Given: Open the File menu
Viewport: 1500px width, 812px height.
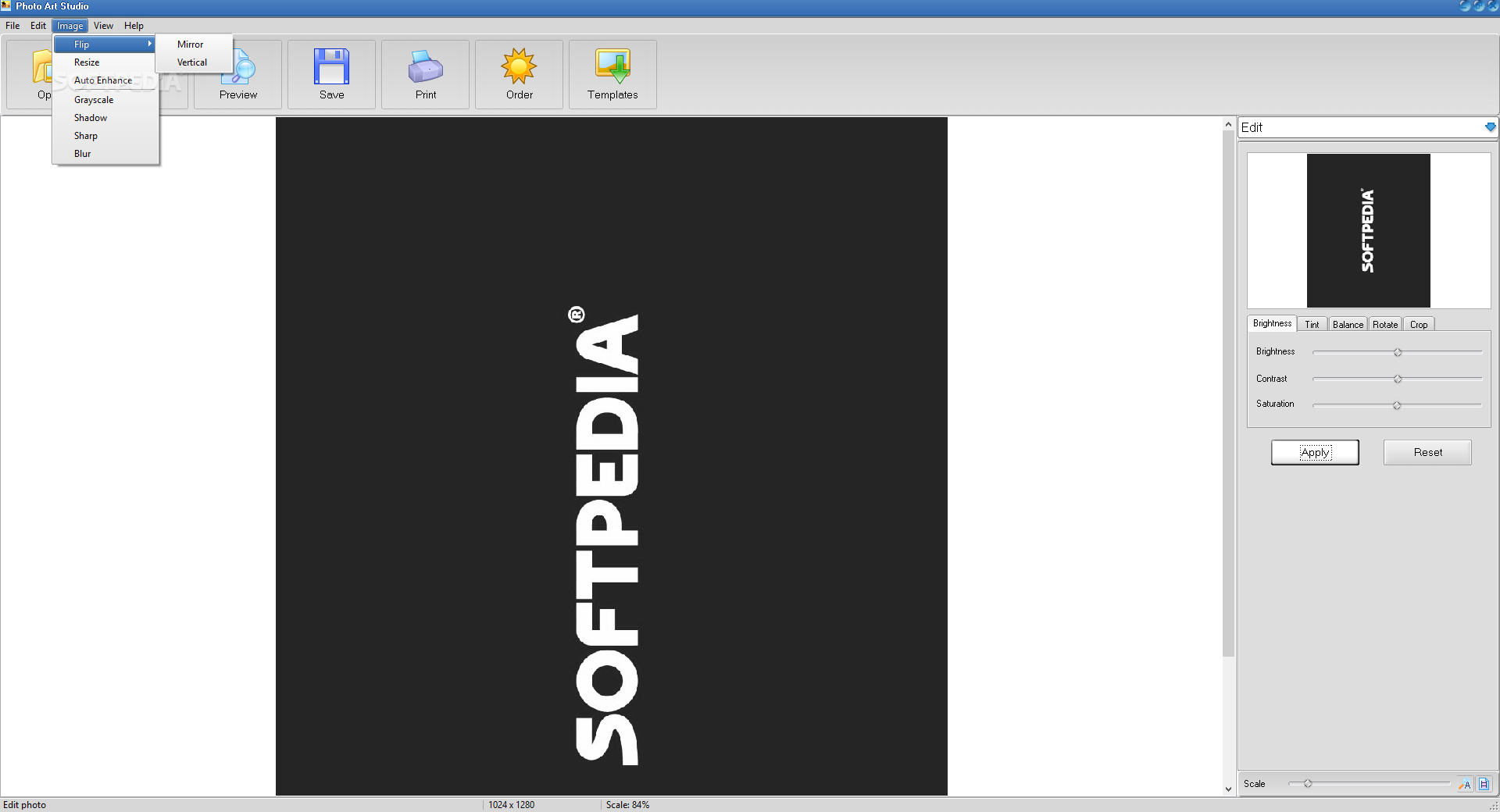Looking at the screenshot, I should [12, 26].
